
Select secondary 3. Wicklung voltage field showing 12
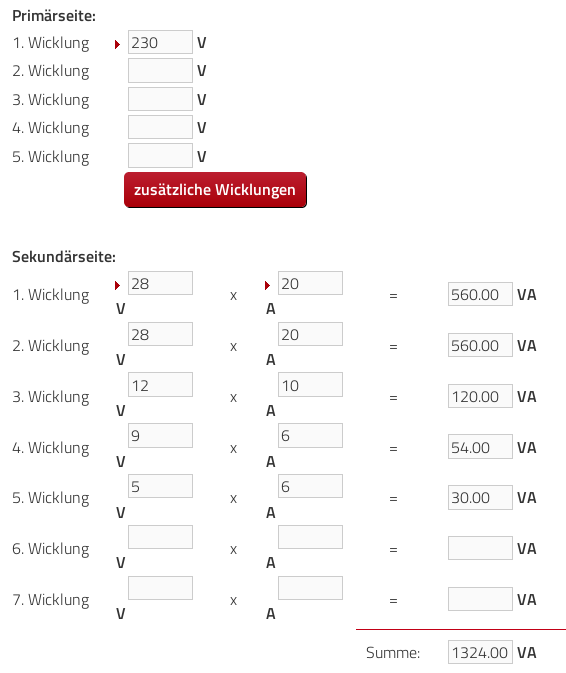pos(160,385)
